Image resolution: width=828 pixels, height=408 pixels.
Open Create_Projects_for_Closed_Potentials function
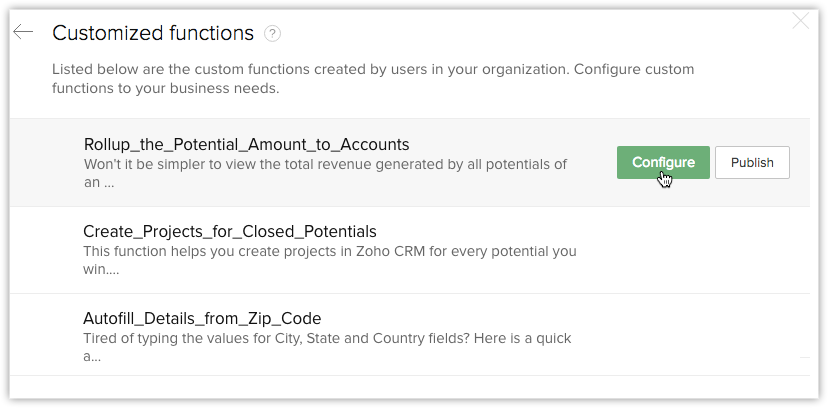(x=230, y=232)
